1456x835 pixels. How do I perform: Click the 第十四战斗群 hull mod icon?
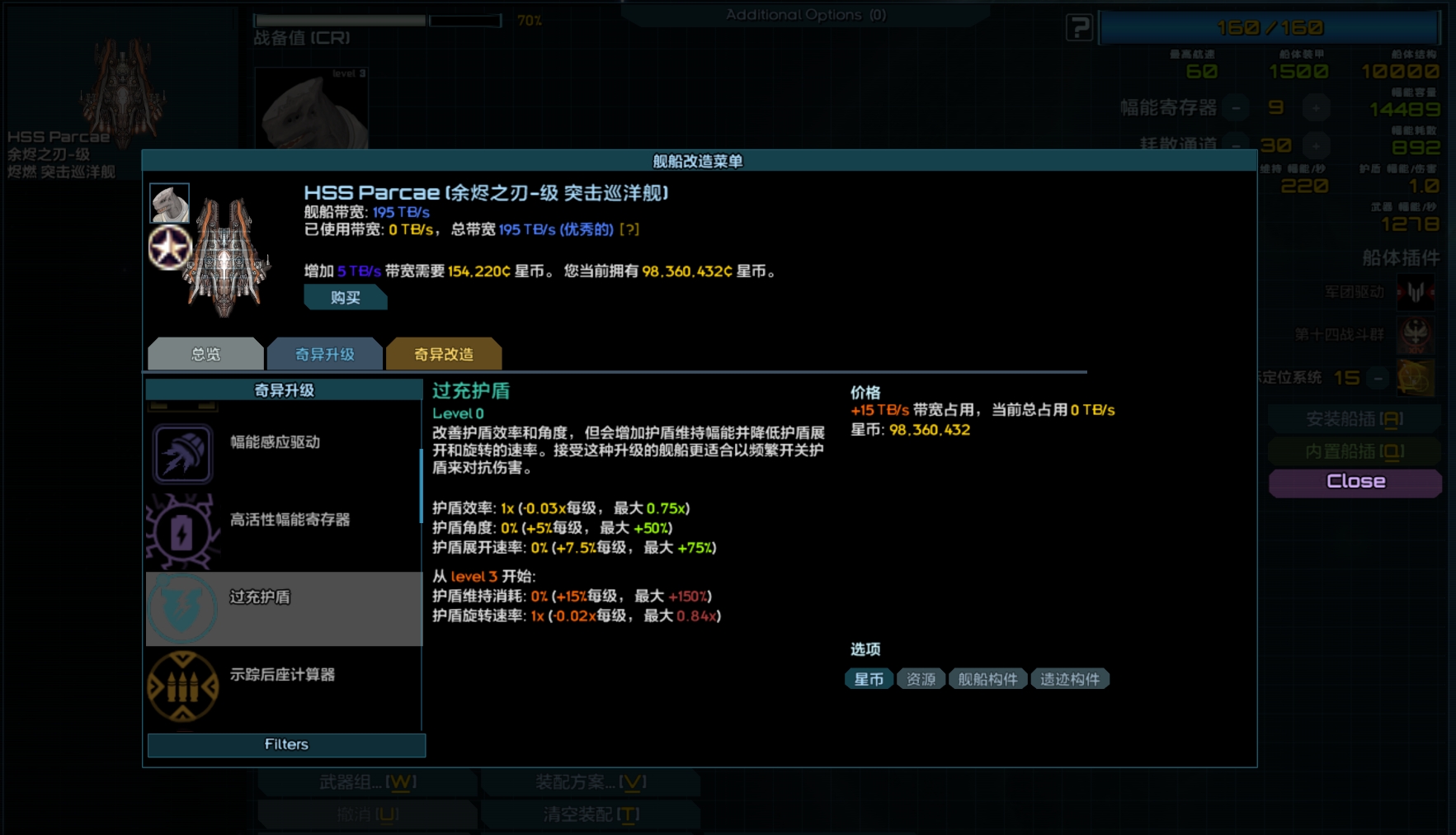tap(1416, 336)
